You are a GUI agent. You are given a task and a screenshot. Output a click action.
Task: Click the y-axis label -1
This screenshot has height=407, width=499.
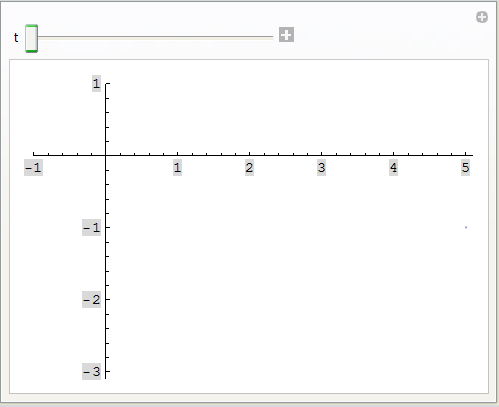91,228
